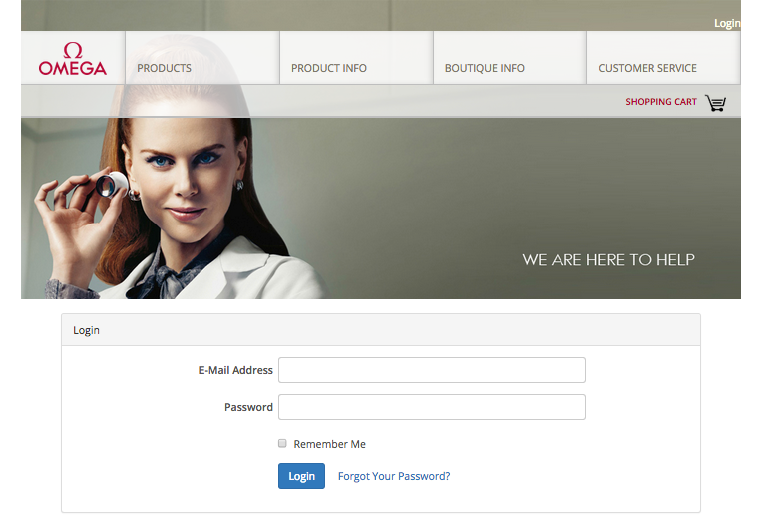This screenshot has width=760, height=527.
Task: Click the Omega logo
Action: tap(73, 59)
